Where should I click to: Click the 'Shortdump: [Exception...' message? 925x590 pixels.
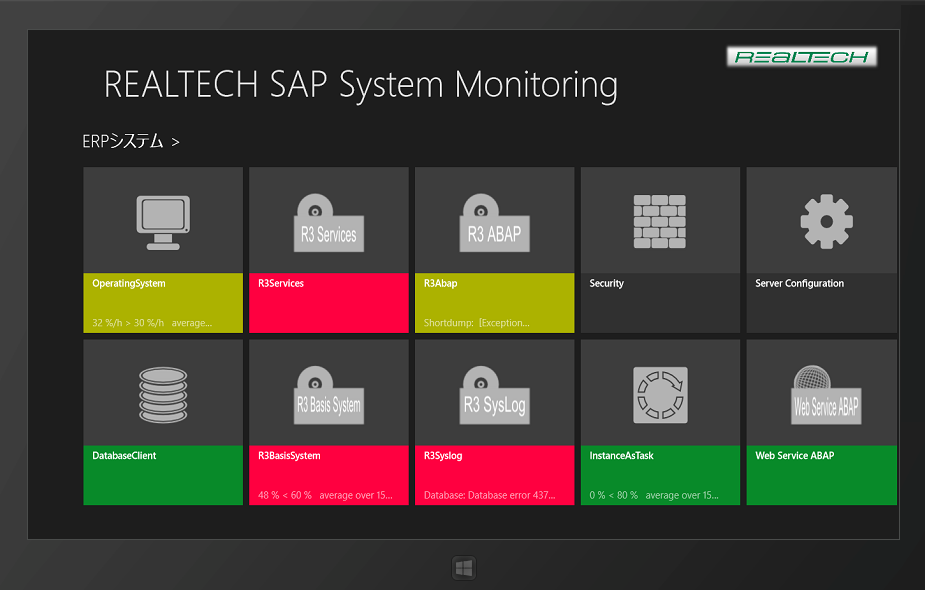click(x=477, y=323)
